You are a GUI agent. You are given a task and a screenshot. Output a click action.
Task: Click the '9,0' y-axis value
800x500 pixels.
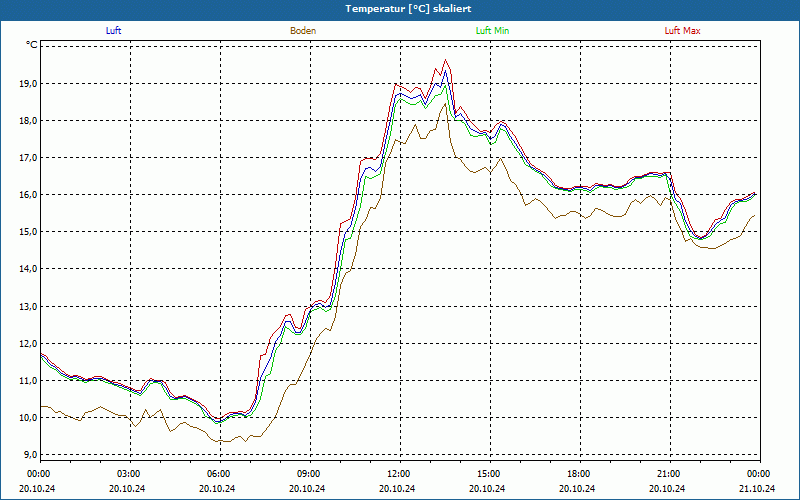click(31, 455)
